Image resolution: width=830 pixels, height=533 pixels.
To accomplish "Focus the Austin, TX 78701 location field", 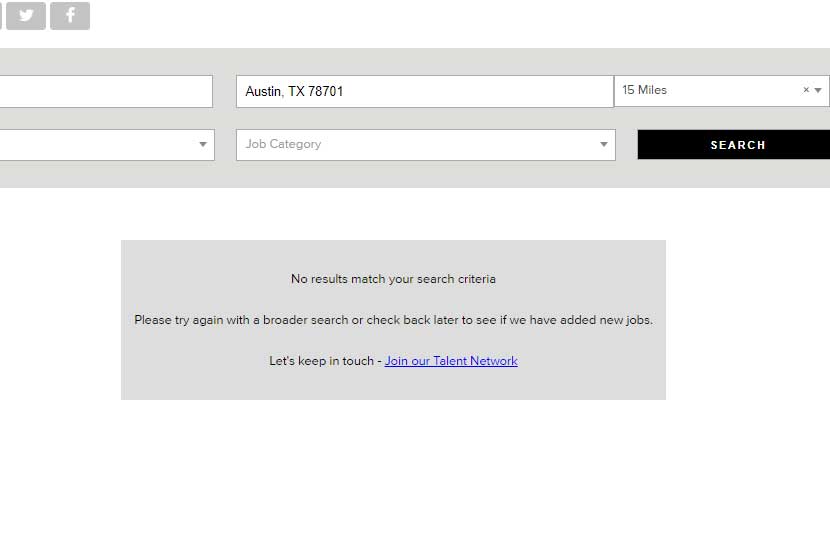I will 425,92.
